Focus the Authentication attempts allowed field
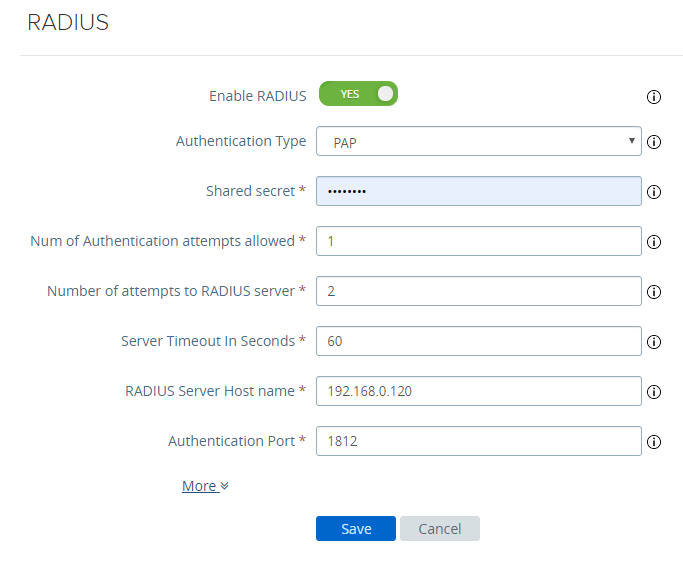683x561 pixels. tap(478, 241)
